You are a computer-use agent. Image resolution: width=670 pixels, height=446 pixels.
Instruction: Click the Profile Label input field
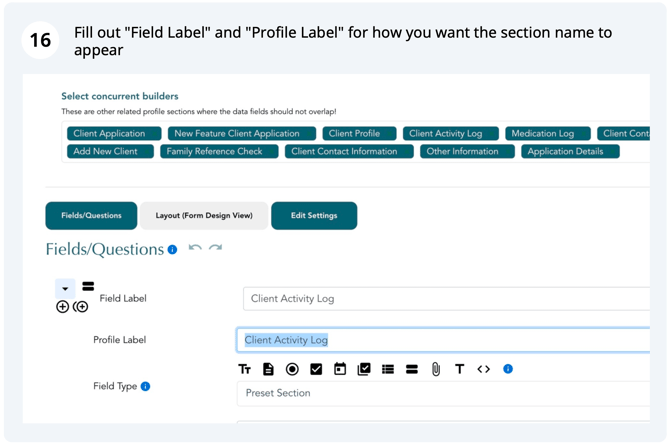pyautogui.click(x=443, y=340)
